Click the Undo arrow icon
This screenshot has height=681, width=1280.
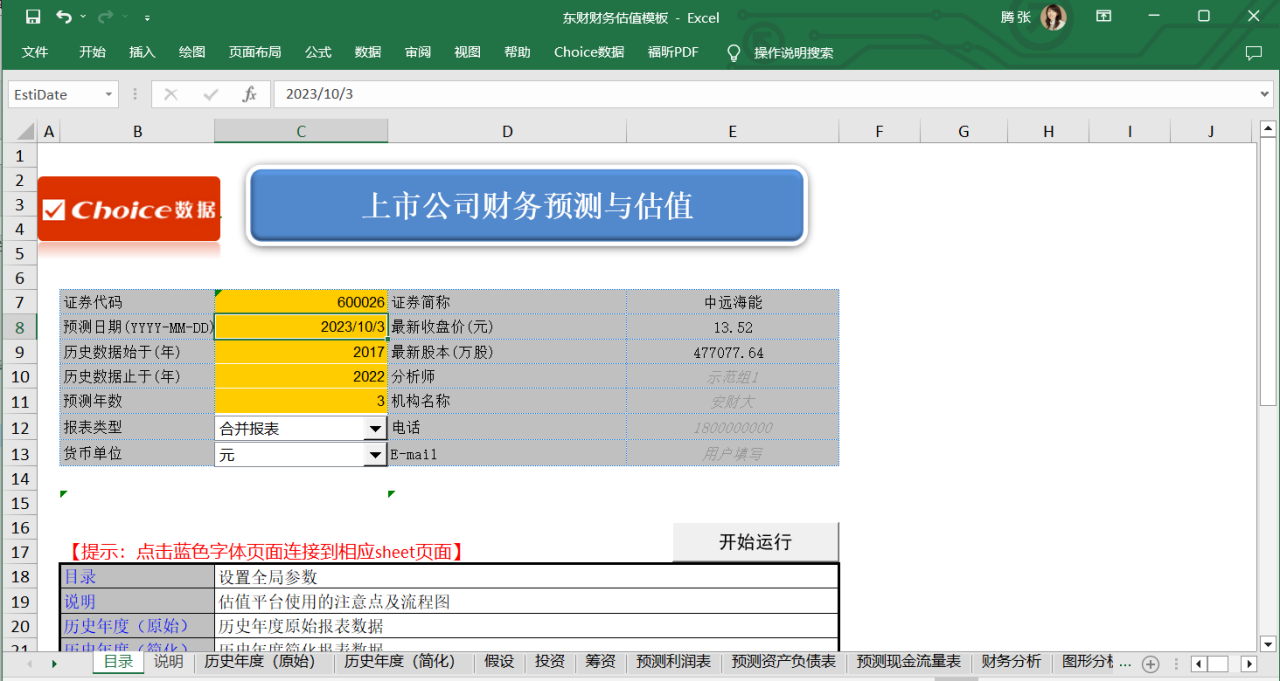click(x=64, y=17)
